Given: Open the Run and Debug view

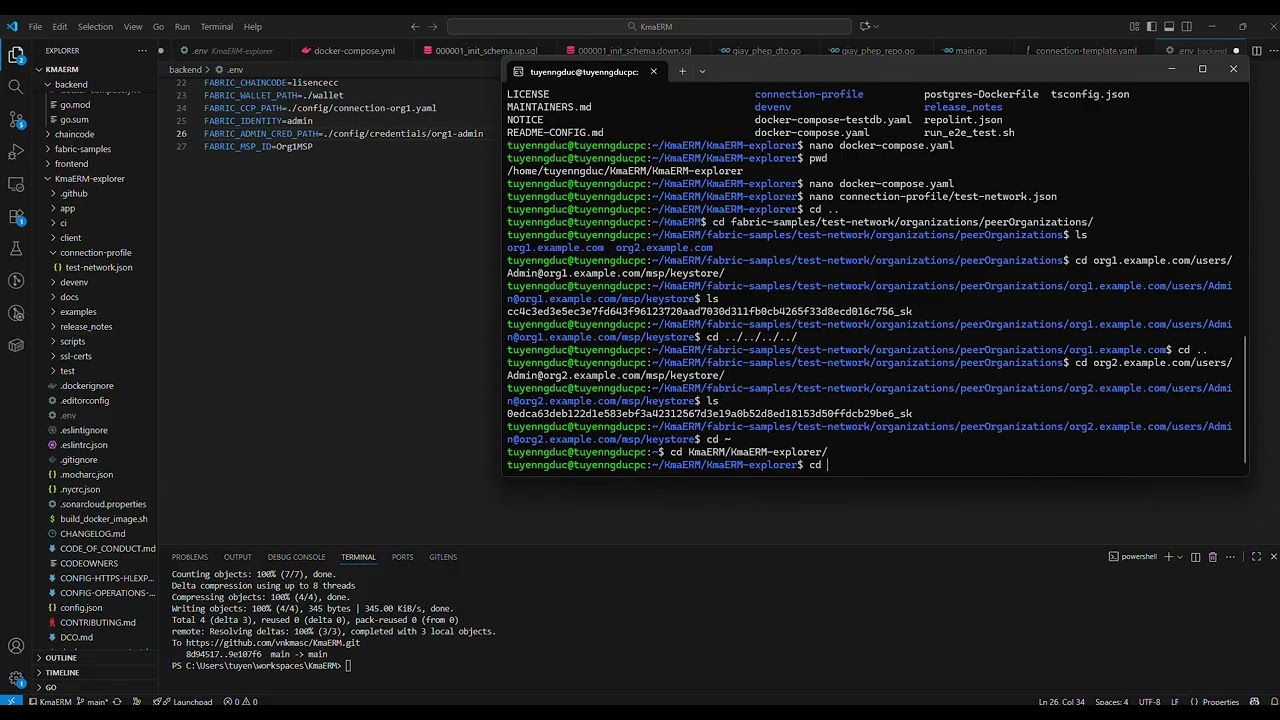Looking at the screenshot, I should [x=16, y=152].
